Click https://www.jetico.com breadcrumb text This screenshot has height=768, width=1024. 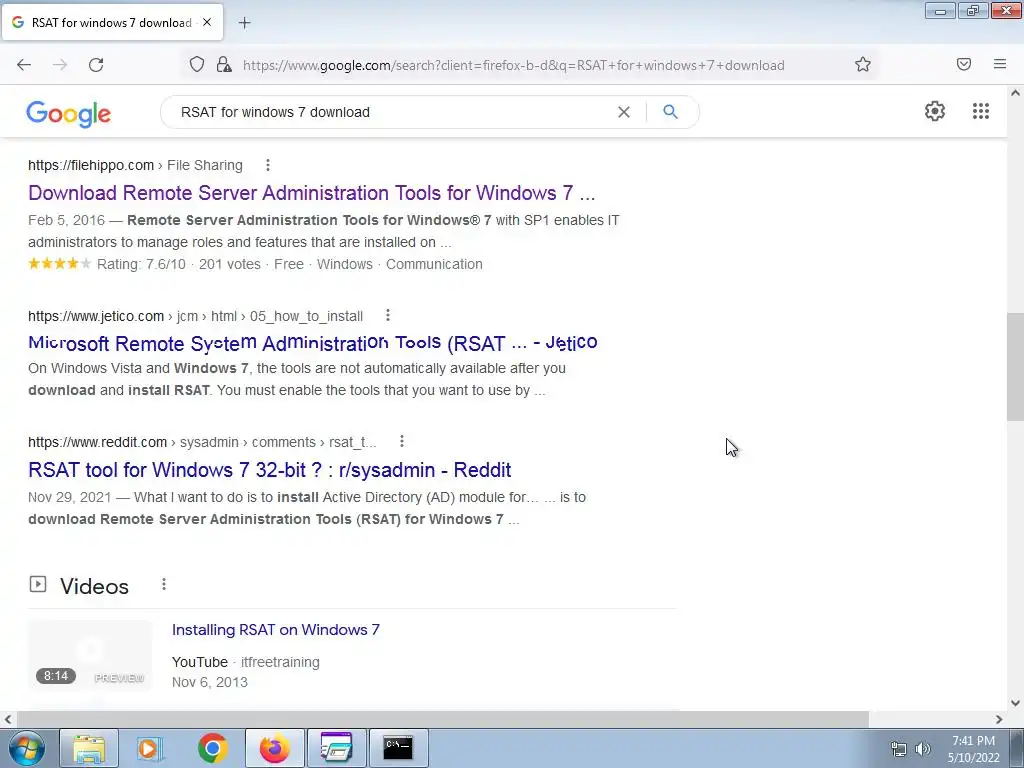[96, 316]
